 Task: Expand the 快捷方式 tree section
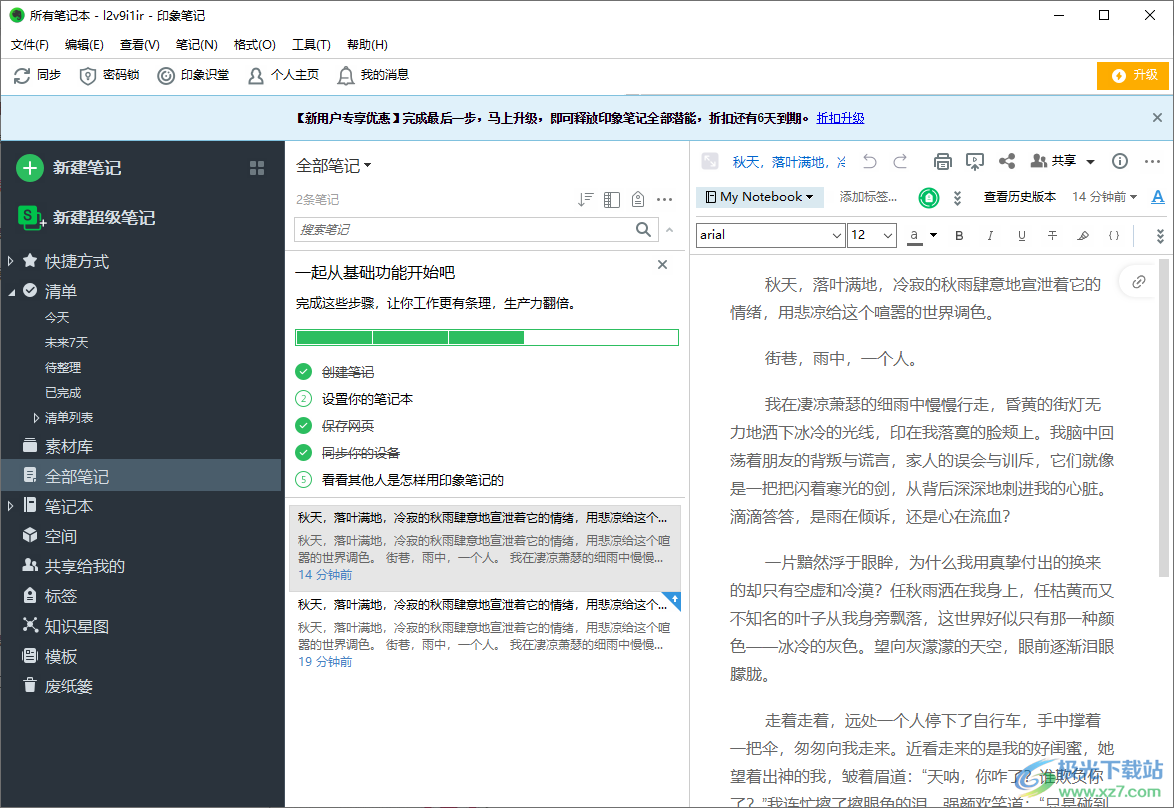(10, 261)
